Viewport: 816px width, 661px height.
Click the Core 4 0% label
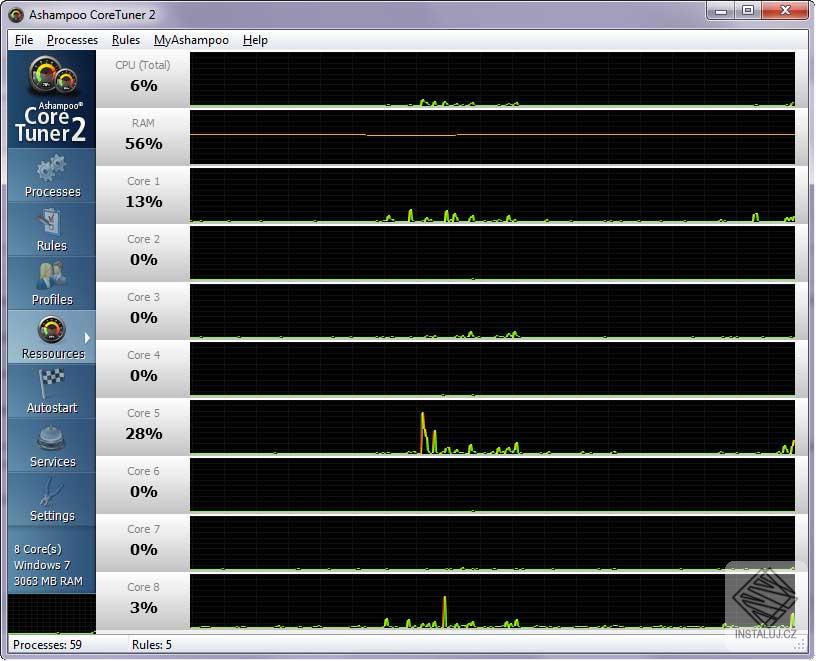point(143,367)
